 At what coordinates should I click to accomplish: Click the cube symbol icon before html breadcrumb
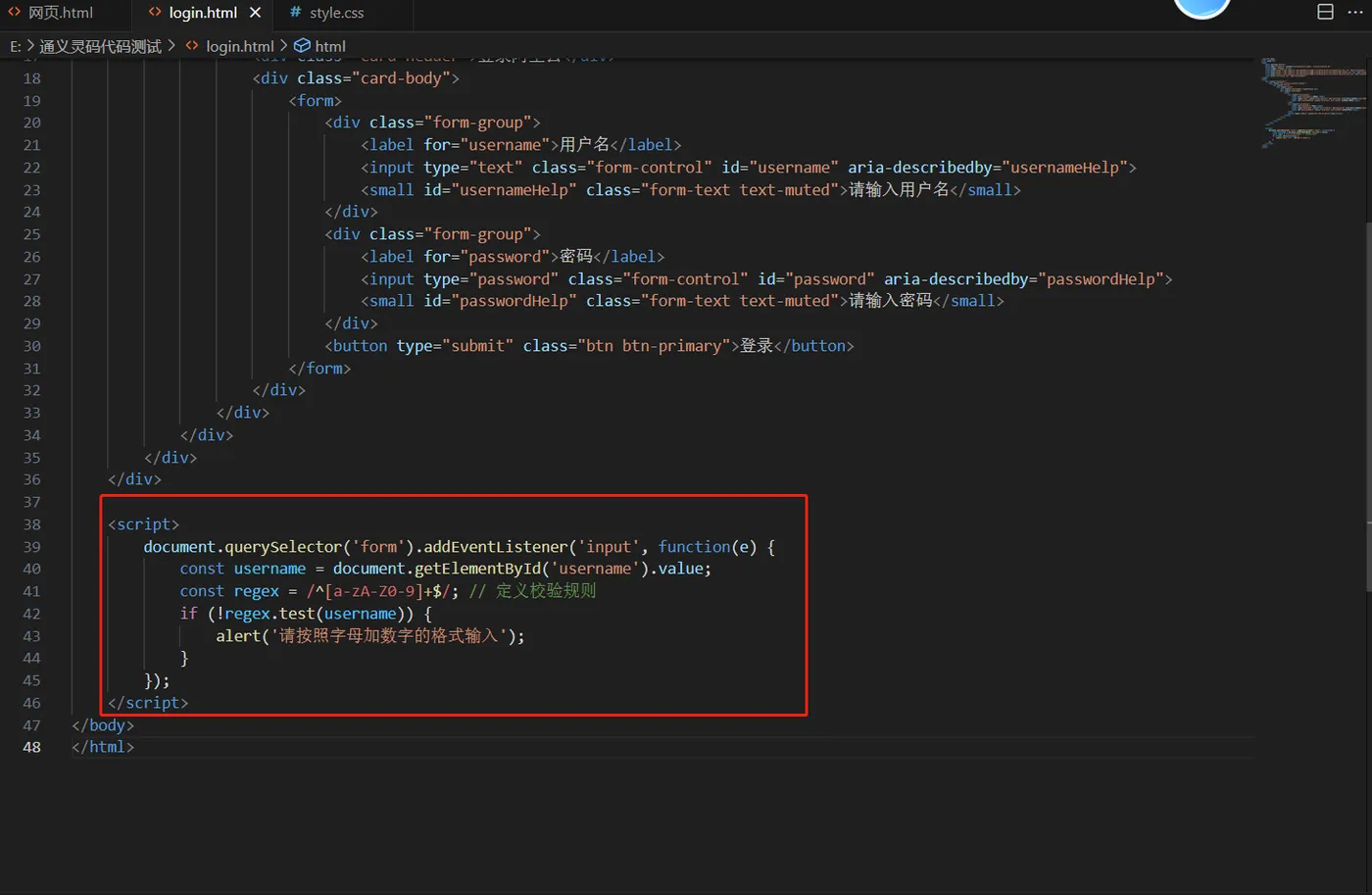click(302, 45)
